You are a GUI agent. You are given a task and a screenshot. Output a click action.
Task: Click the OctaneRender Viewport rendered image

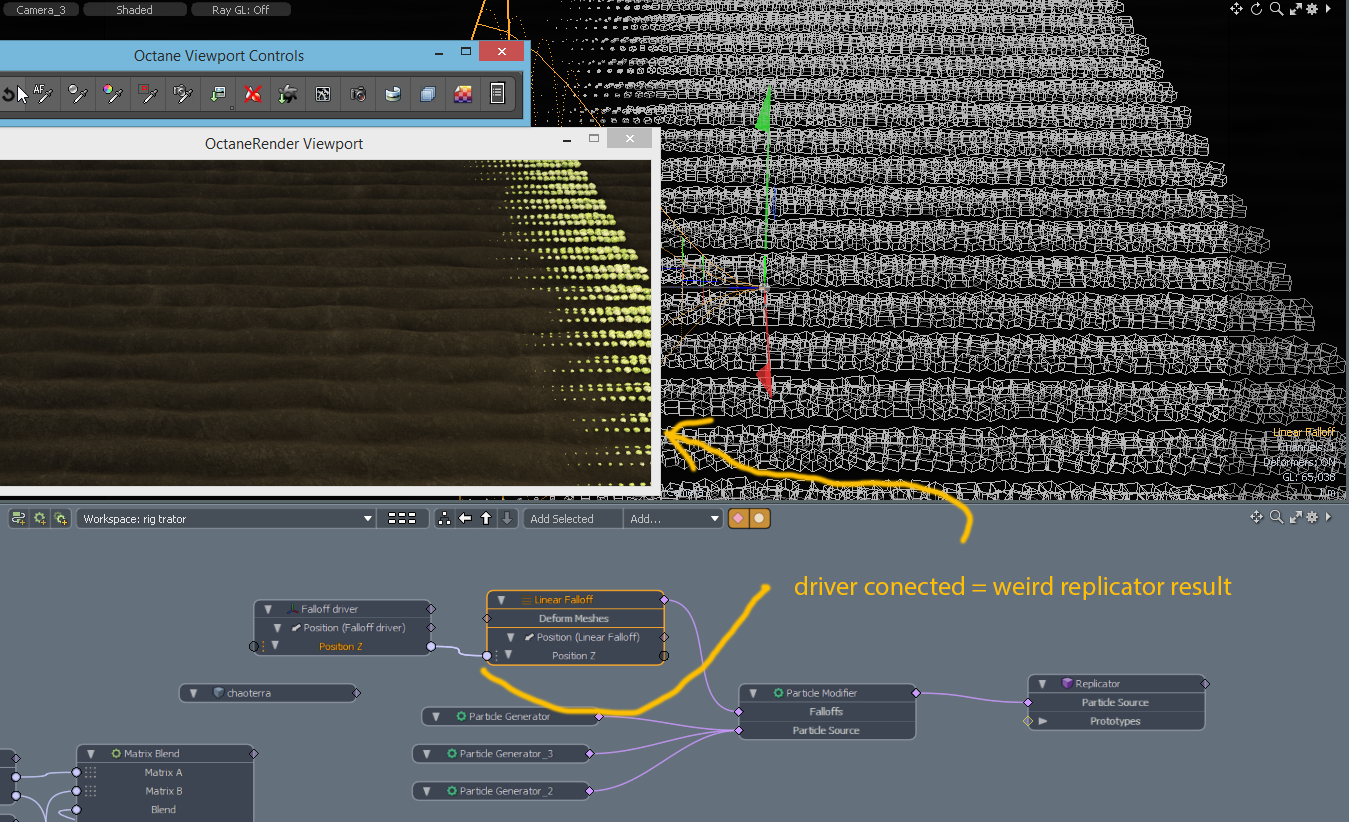[x=325, y=323]
